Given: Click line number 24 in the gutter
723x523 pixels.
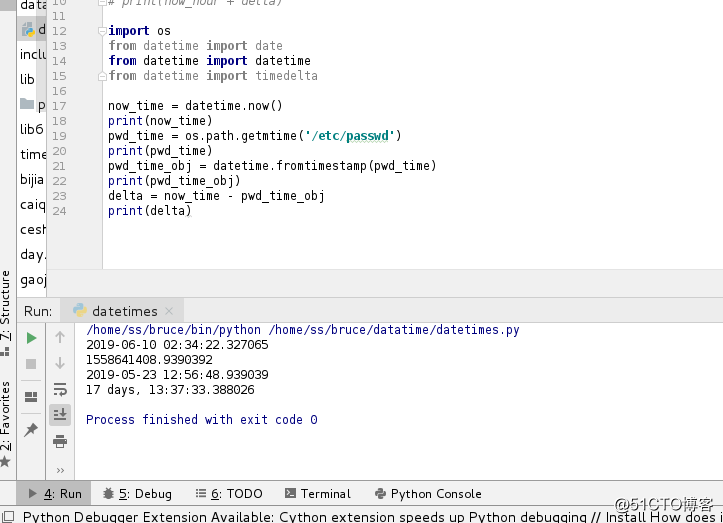Looking at the screenshot, I should tap(59, 211).
